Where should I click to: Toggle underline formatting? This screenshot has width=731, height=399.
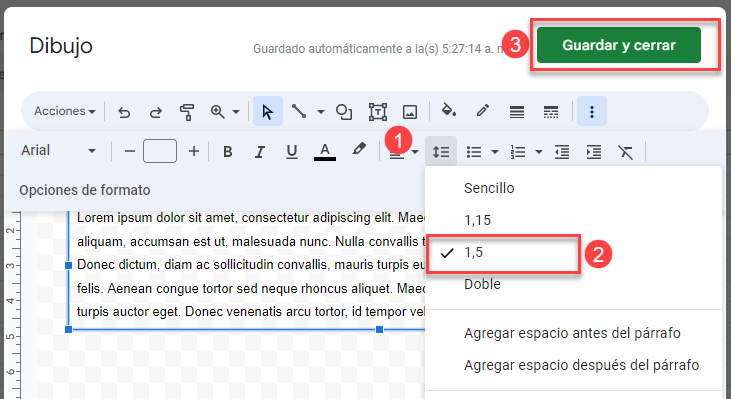(x=292, y=151)
